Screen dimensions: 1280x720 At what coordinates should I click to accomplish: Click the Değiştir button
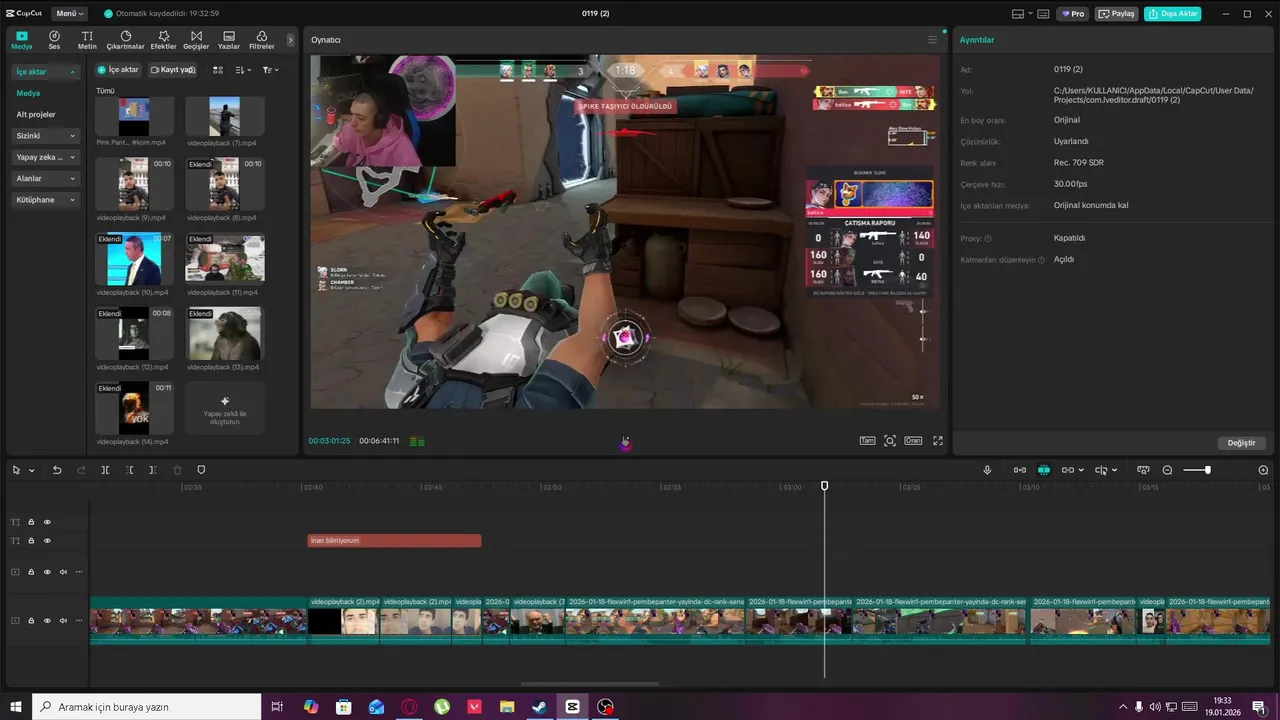(x=1241, y=443)
